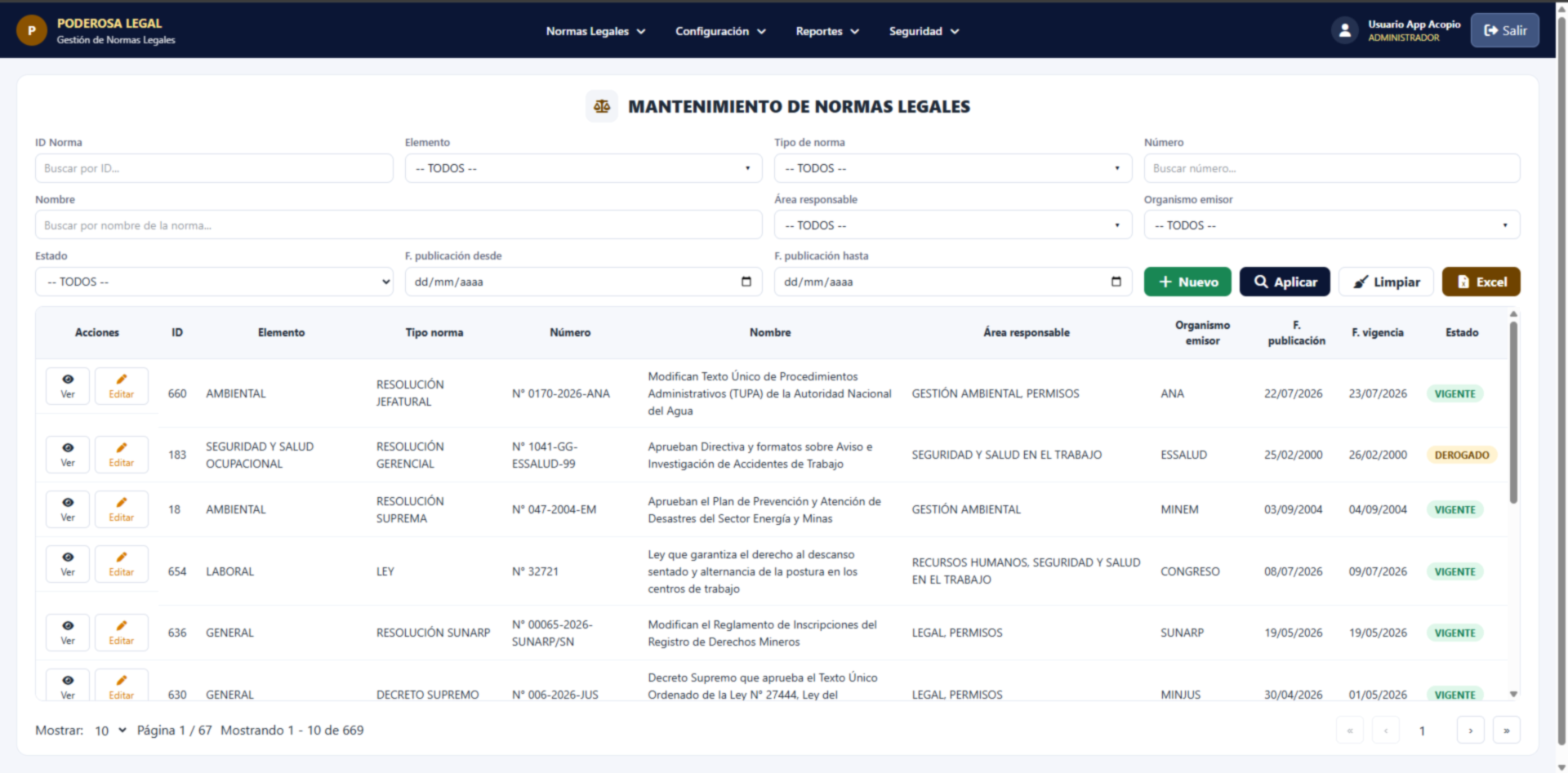This screenshot has height=773, width=1568.
Task: Edit record 183 using the pencil Editar button
Action: pyautogui.click(x=122, y=455)
